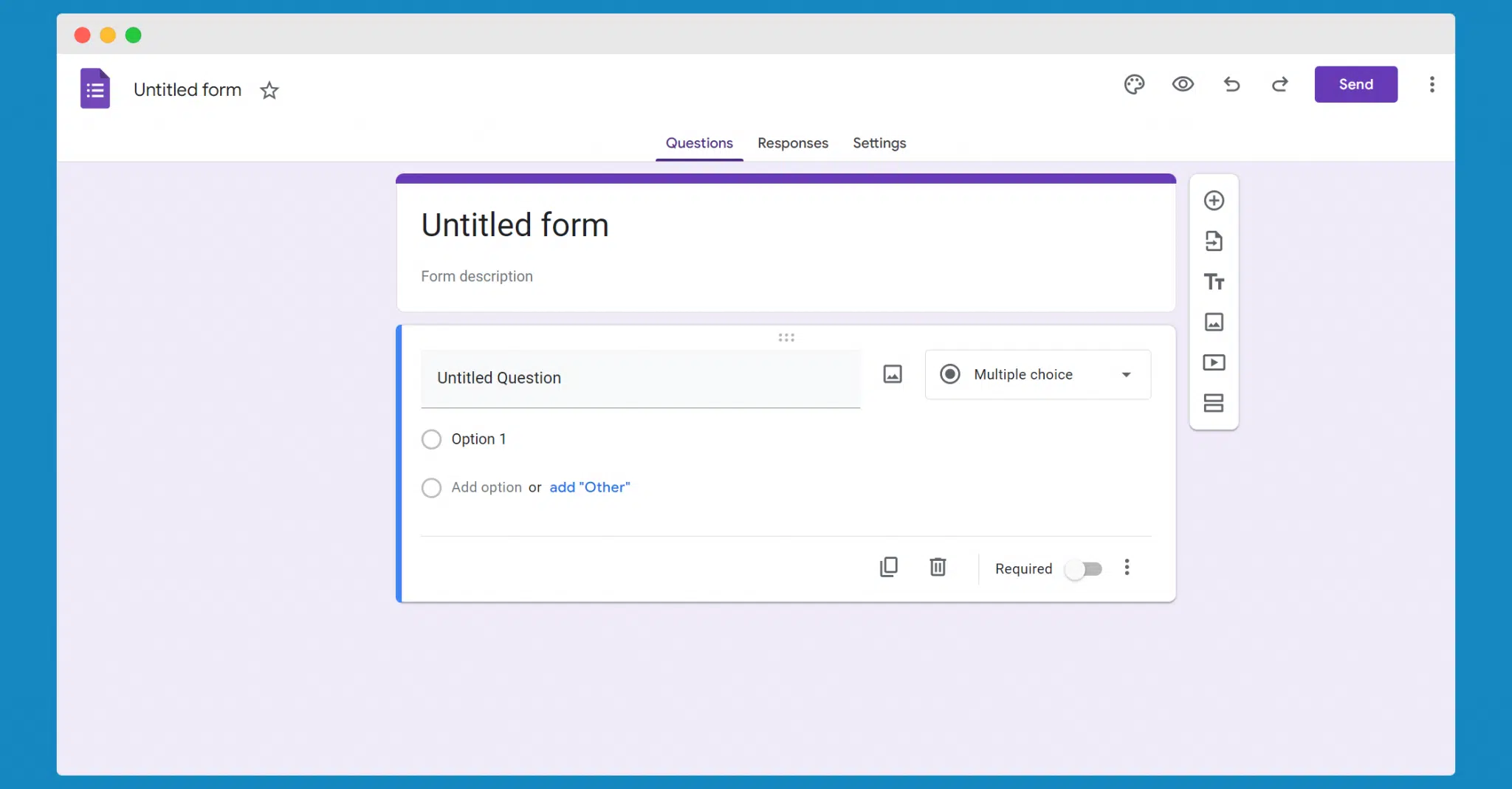Add a new question with the plus icon

click(x=1214, y=200)
